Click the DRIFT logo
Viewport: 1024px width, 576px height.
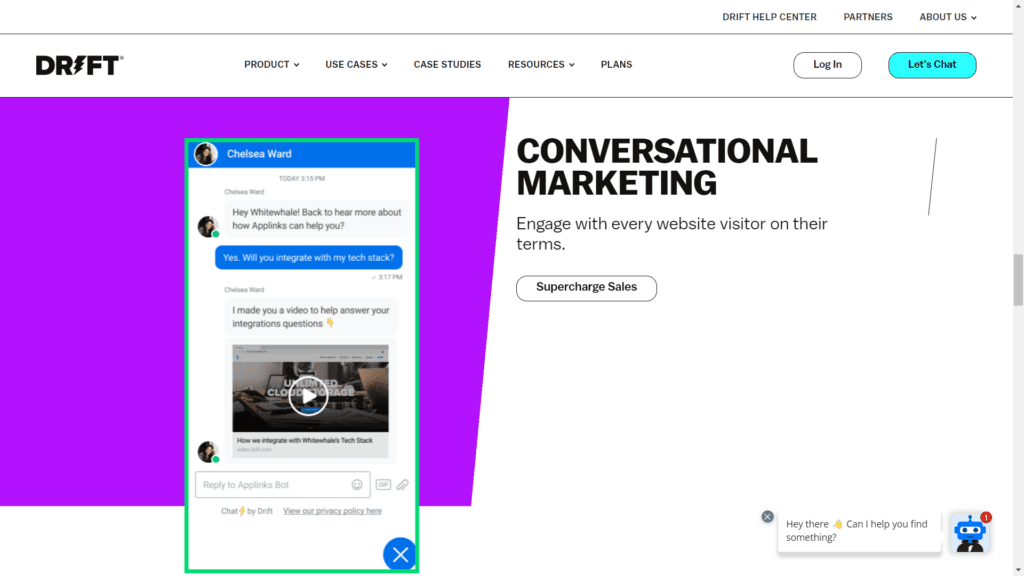pos(79,64)
